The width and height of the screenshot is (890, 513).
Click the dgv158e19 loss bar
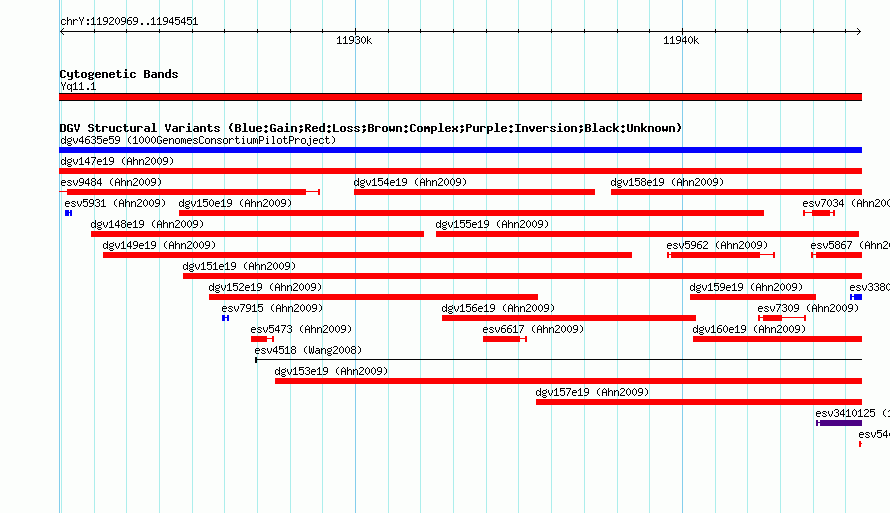[736, 192]
